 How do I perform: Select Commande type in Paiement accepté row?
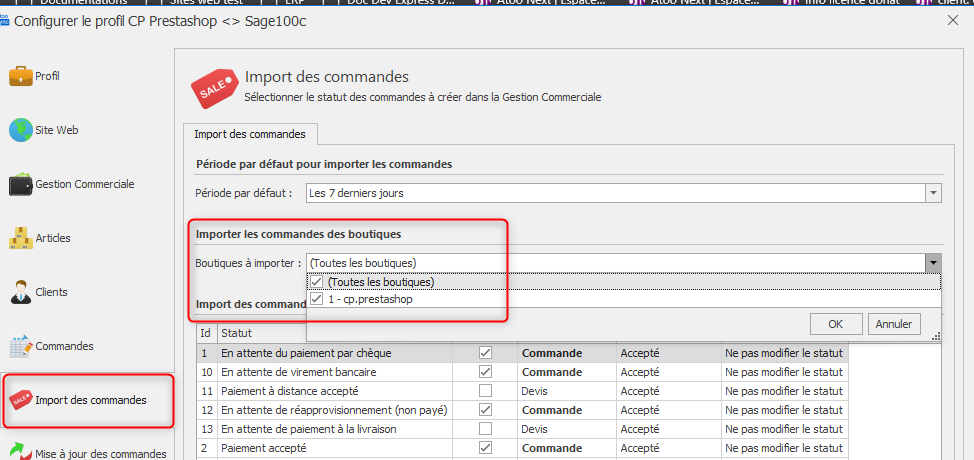point(567,448)
